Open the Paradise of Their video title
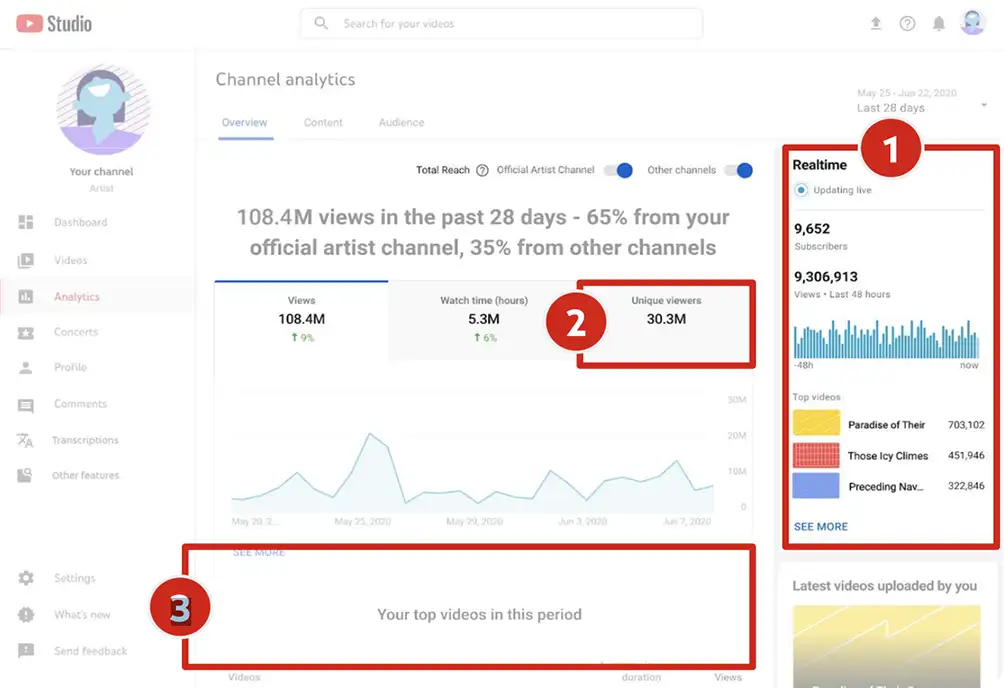1004x688 pixels. click(x=886, y=425)
